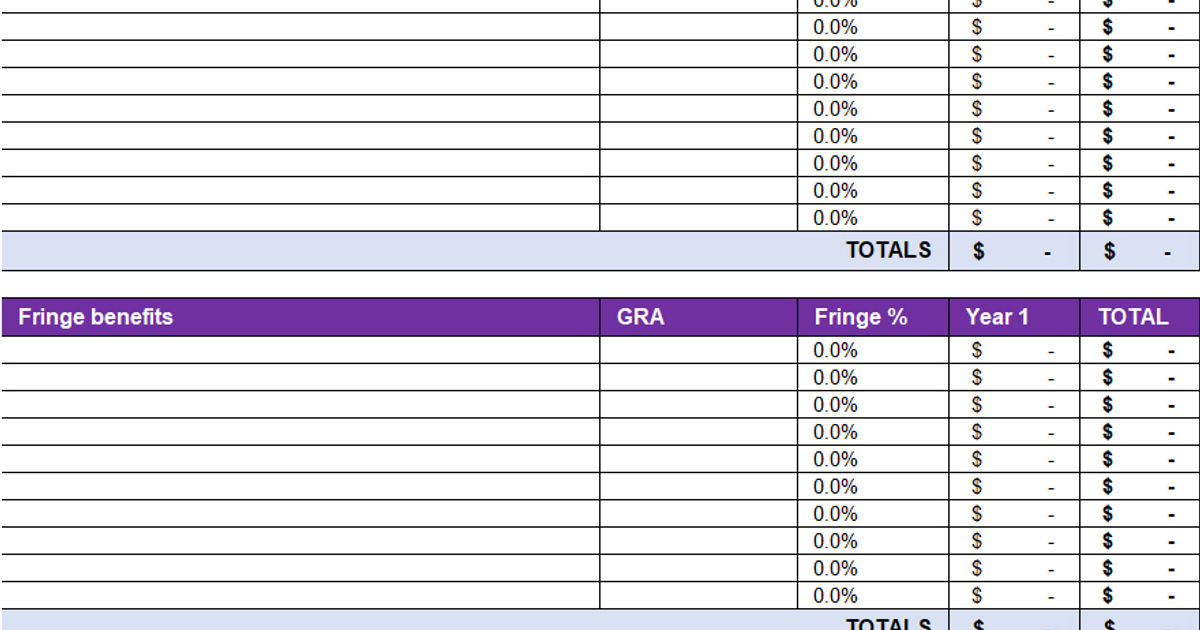The image size is (1200, 630).
Task: Click Year 1 cell directly above upper TOTALS row
Action: point(1014,218)
